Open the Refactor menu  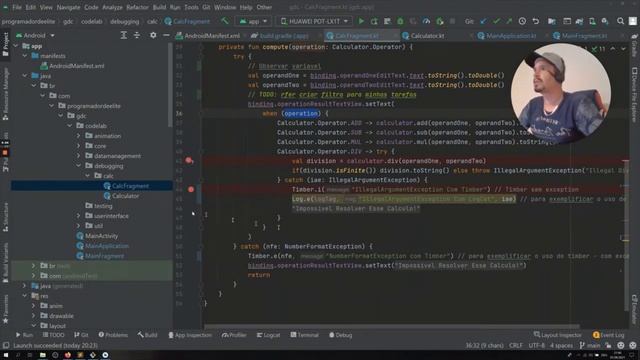pyautogui.click(x=137, y=7)
